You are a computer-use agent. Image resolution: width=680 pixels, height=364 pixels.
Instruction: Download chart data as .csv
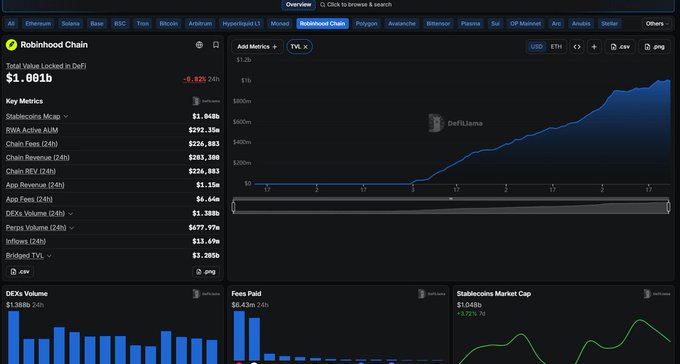pos(620,46)
